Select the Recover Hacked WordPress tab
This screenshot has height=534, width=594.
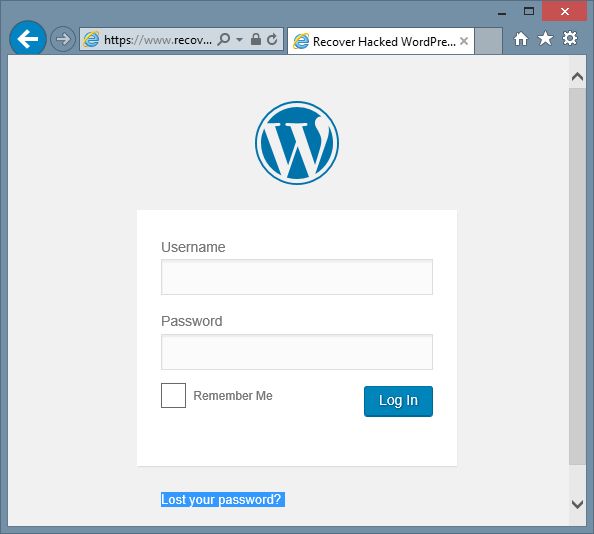(381, 41)
